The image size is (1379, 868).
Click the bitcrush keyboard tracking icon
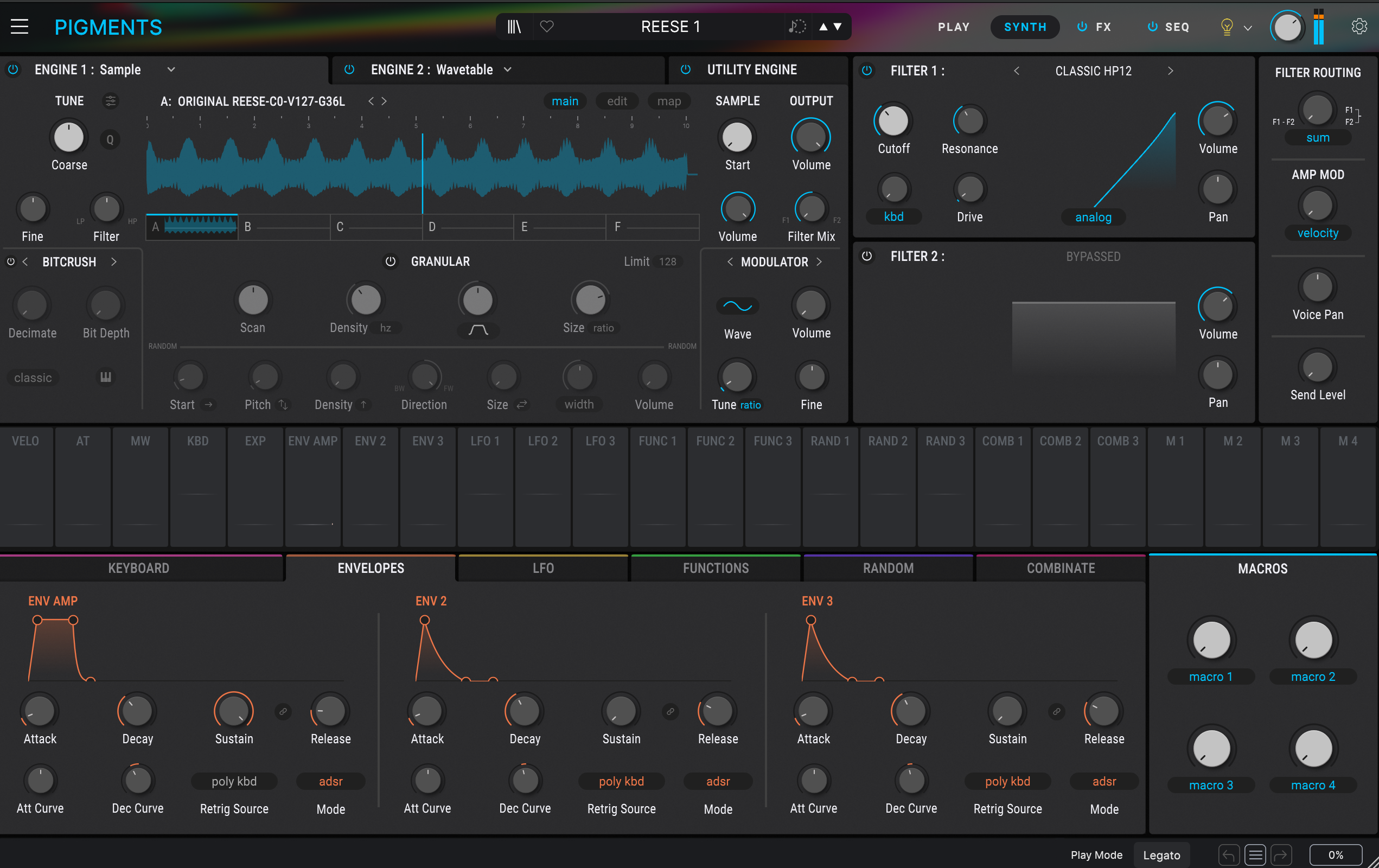click(x=105, y=376)
